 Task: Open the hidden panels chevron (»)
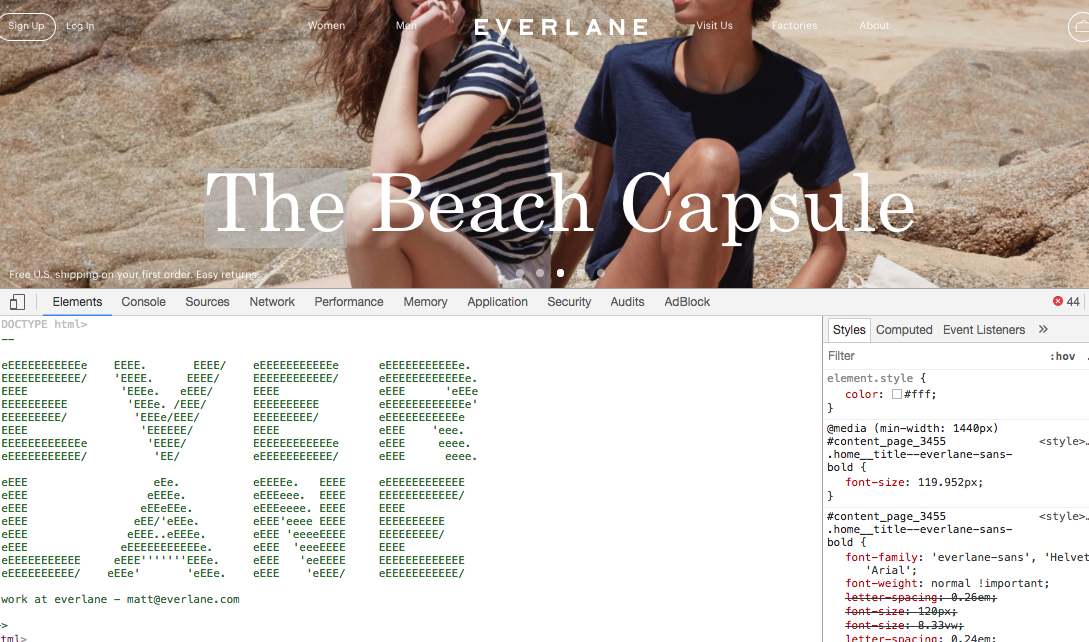[1044, 329]
